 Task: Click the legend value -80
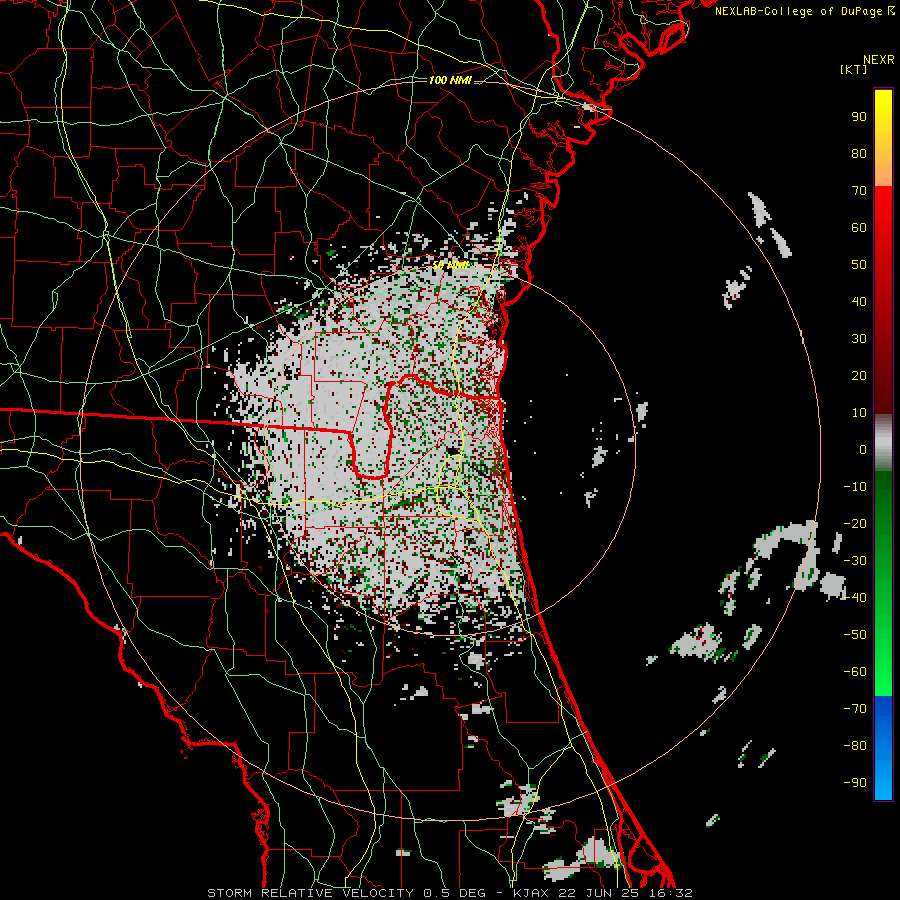click(x=855, y=746)
